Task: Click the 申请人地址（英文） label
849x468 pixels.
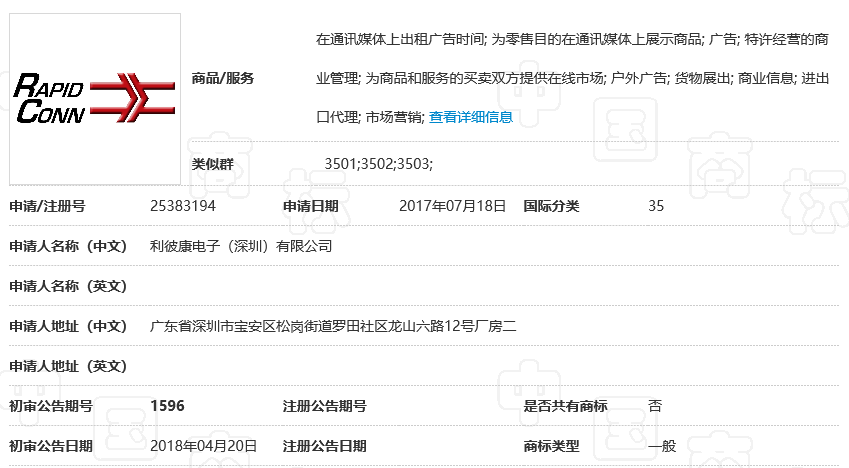Action: 69,366
